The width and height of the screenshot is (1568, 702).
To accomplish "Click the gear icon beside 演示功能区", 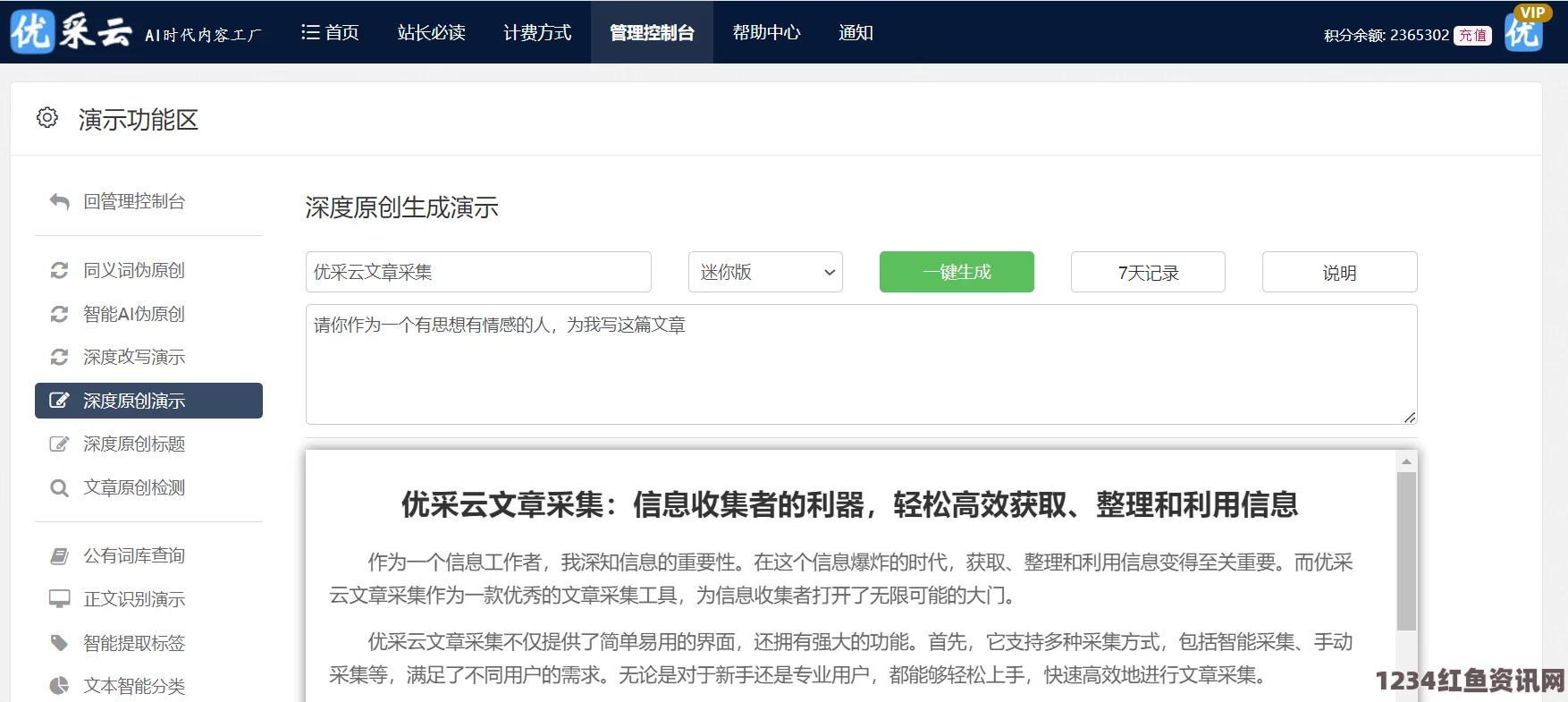I will coord(47,118).
